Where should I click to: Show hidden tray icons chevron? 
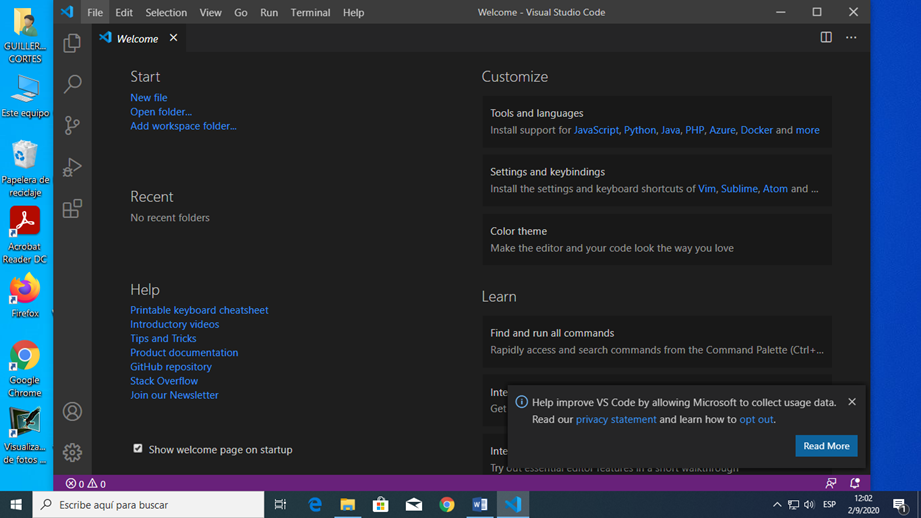coord(777,504)
